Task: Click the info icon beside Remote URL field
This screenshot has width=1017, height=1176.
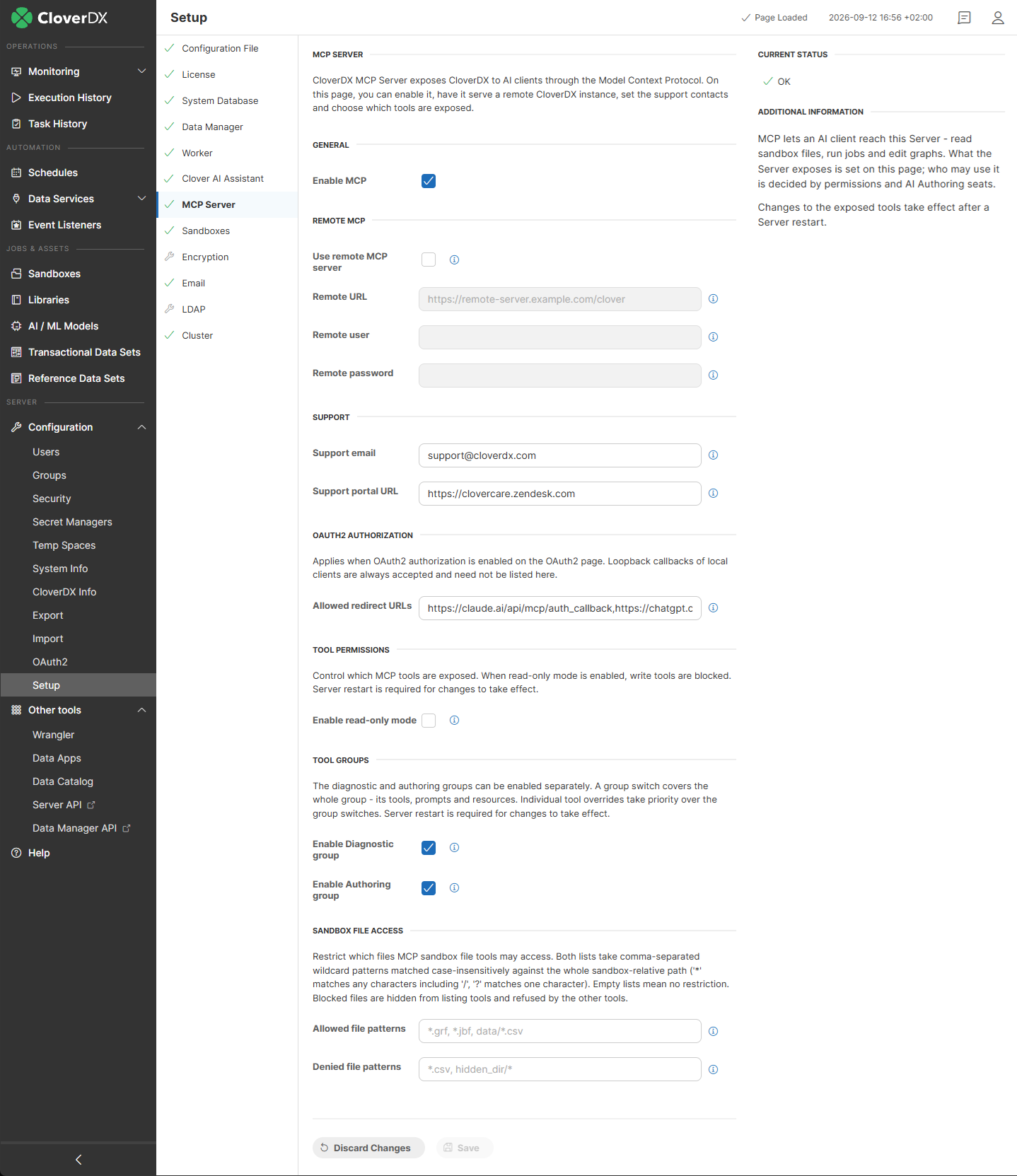Action: click(x=713, y=299)
